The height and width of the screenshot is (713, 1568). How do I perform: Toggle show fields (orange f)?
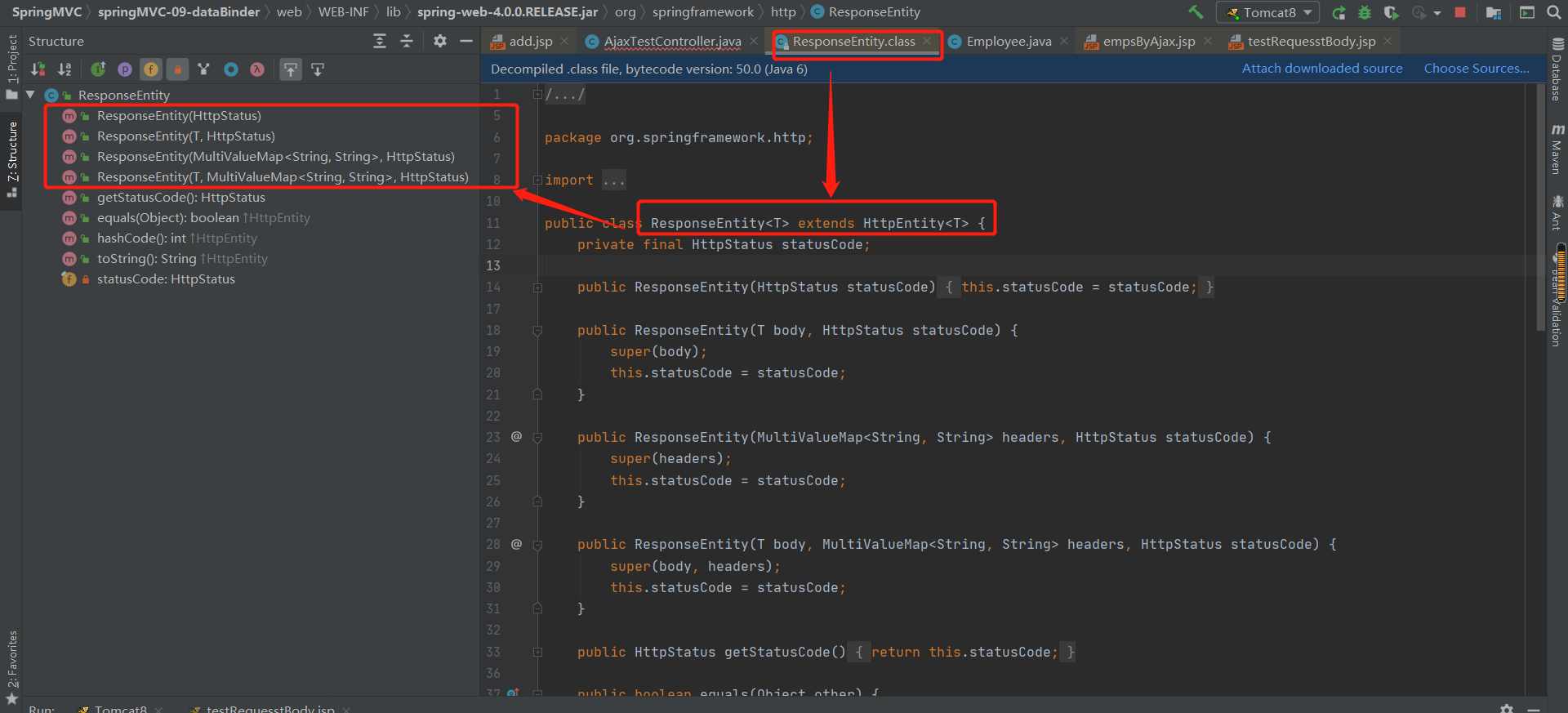tap(151, 69)
